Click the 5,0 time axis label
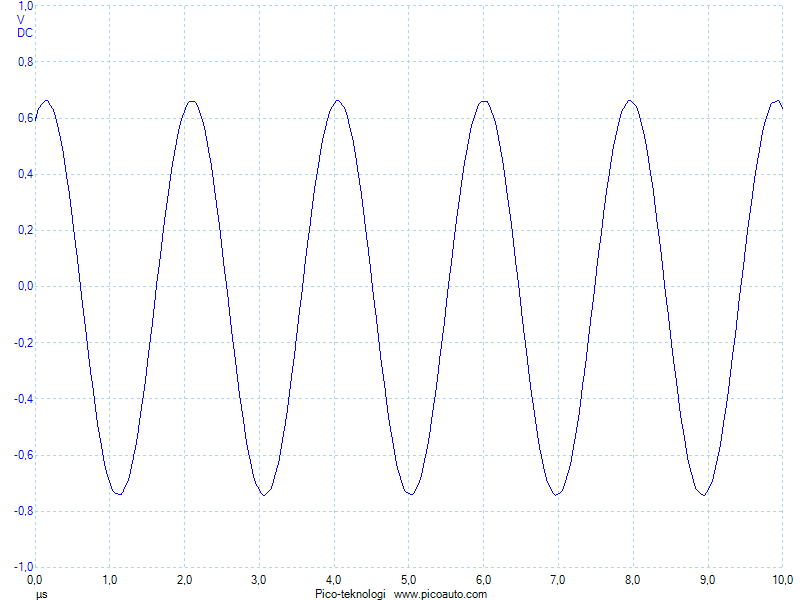This screenshot has width=800, height=600. (408, 580)
